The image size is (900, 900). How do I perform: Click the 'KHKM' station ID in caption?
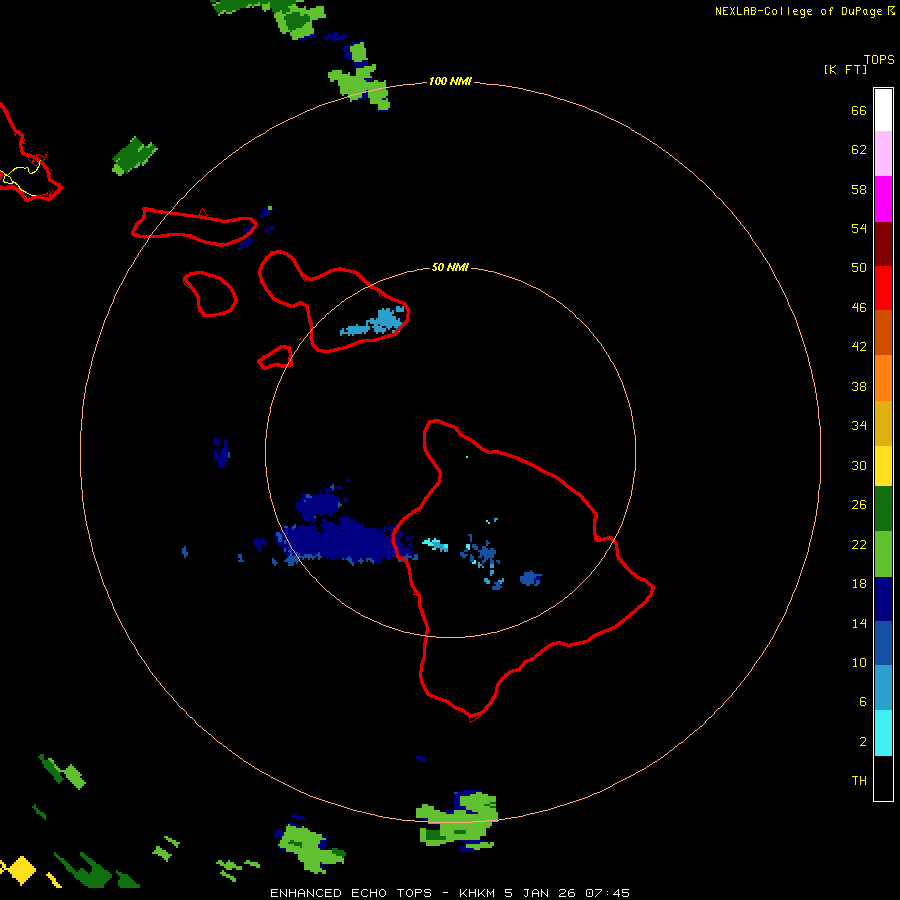pos(476,893)
